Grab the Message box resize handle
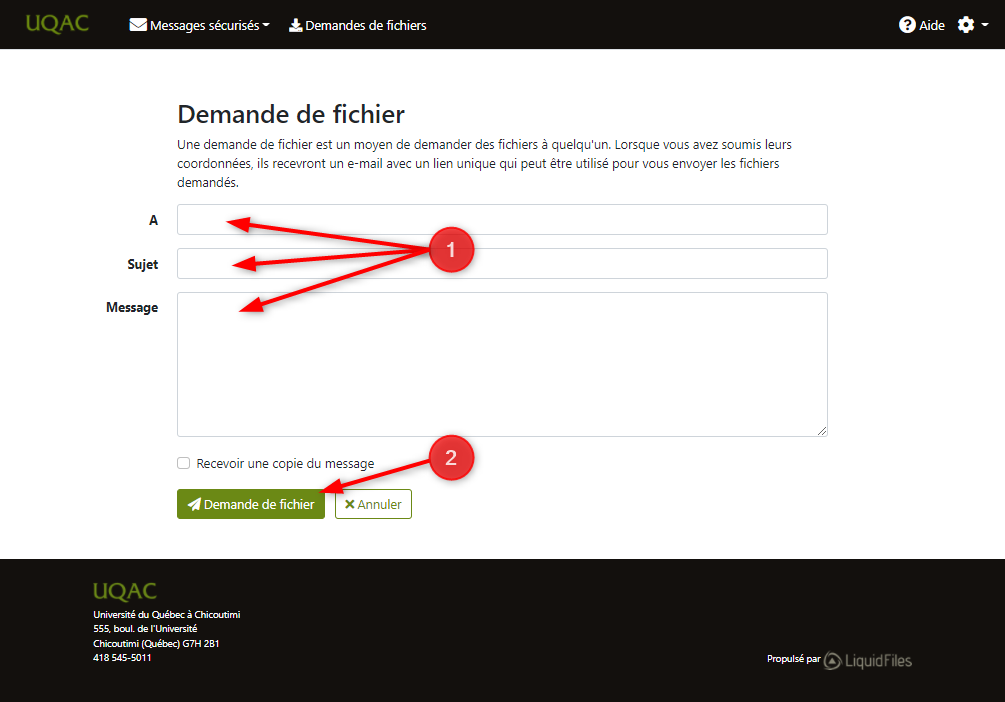 [822, 431]
